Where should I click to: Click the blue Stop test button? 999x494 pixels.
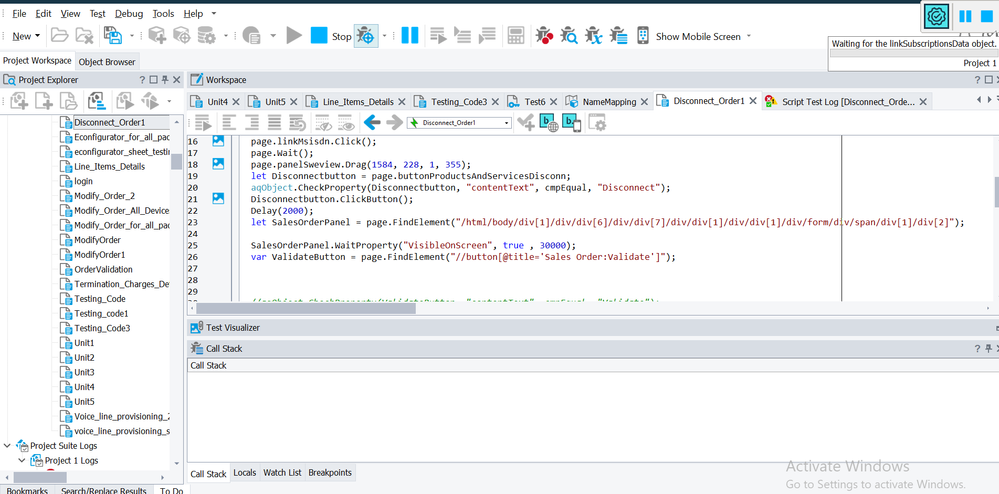[318, 36]
